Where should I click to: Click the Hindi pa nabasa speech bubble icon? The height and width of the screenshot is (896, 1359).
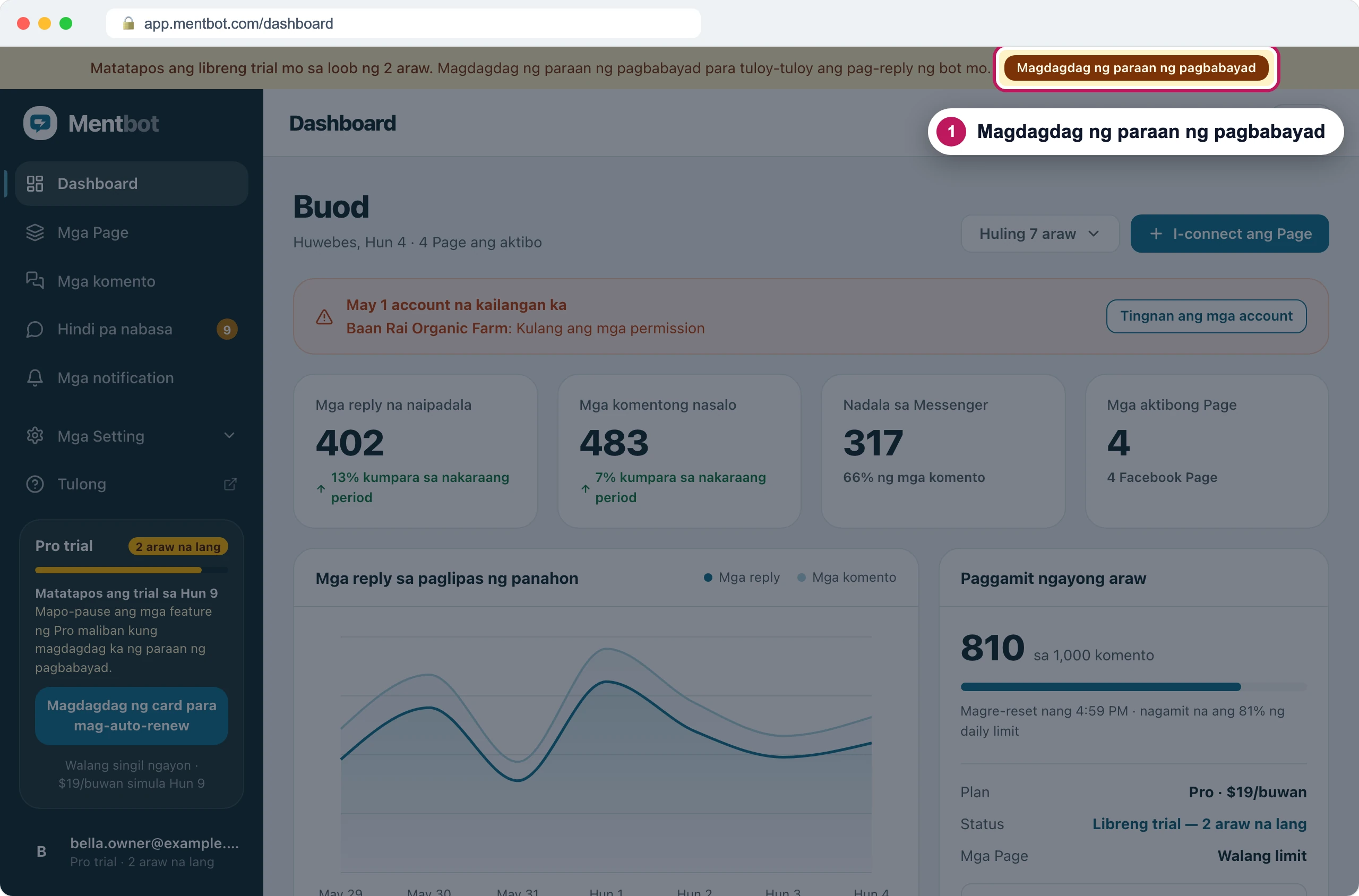(35, 329)
